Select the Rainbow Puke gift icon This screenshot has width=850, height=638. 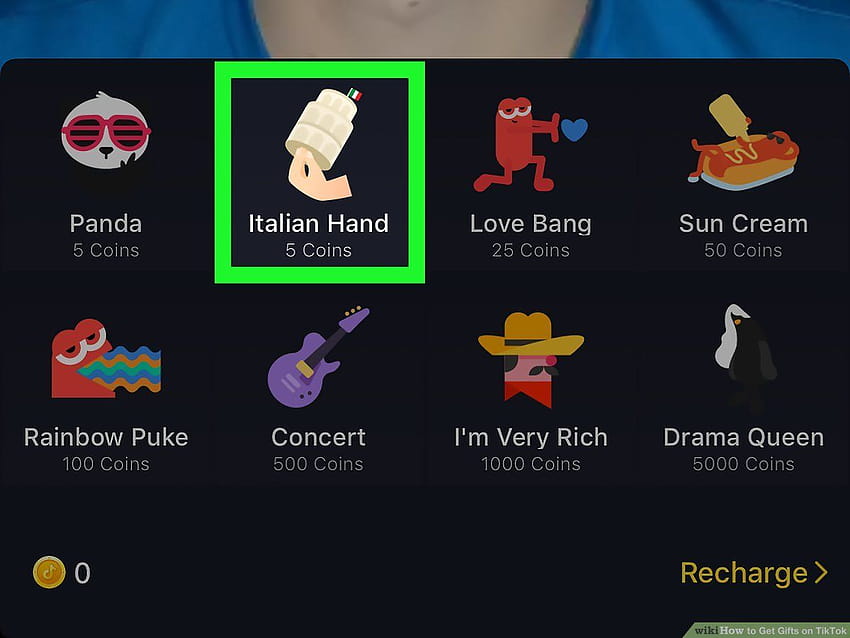tap(106, 358)
